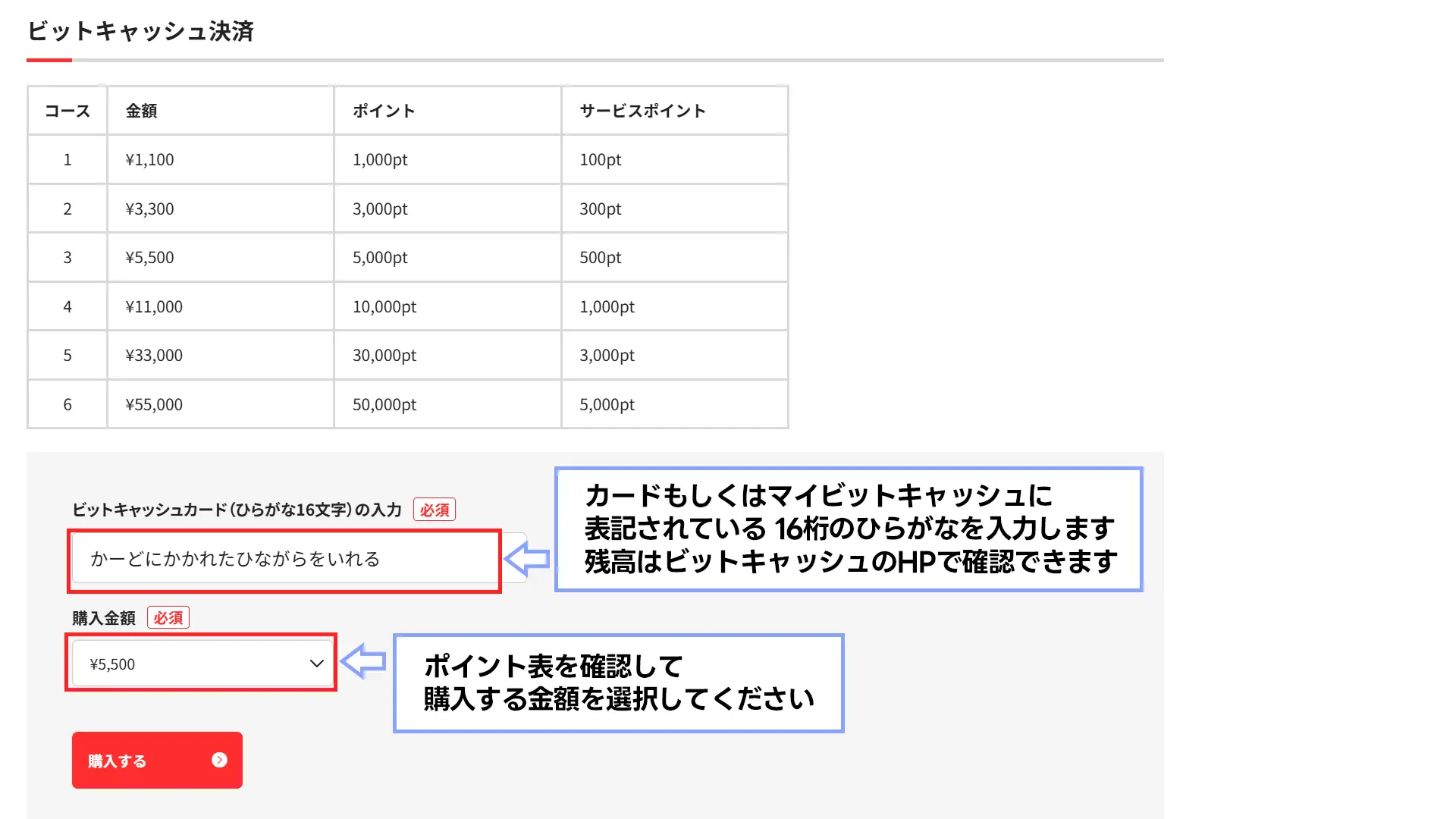Click the chevron arrow of the amount dropdown
1456x819 pixels.
pyautogui.click(x=317, y=664)
